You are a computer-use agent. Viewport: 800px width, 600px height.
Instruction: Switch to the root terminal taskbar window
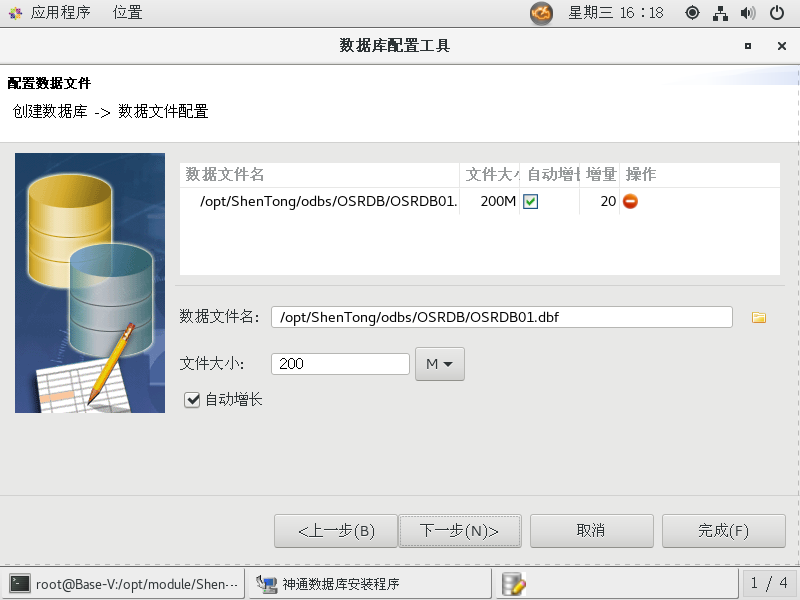click(126, 584)
